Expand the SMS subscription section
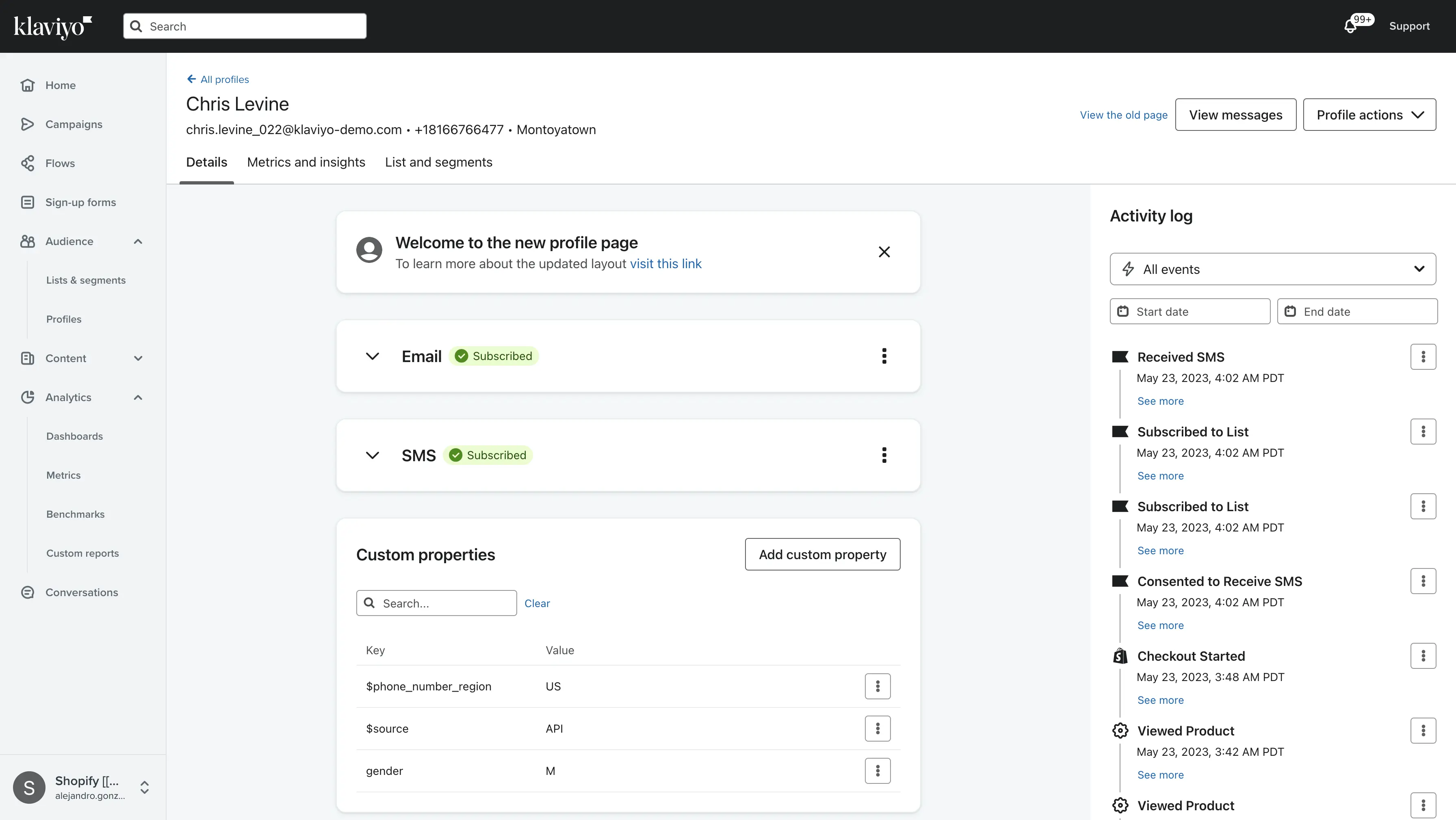The image size is (1456, 820). coord(372,455)
